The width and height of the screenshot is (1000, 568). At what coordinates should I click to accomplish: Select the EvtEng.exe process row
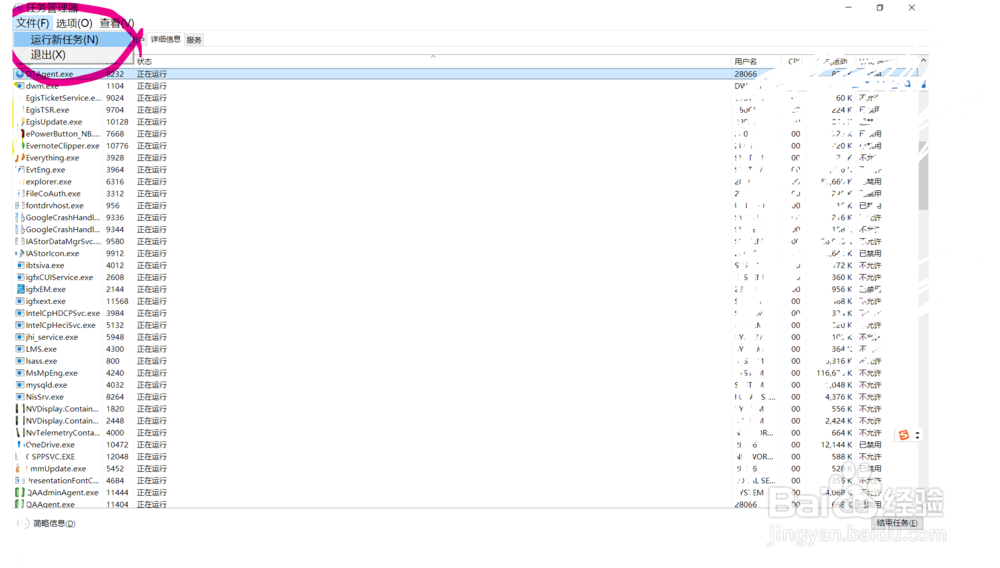click(466, 170)
